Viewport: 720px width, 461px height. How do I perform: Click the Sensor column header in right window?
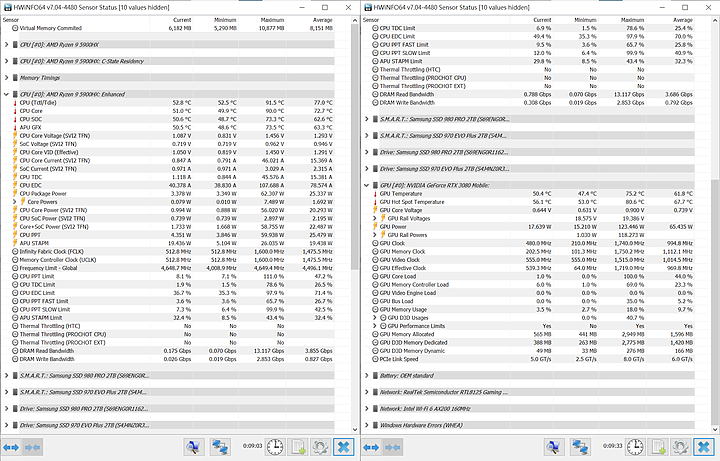tap(371, 20)
